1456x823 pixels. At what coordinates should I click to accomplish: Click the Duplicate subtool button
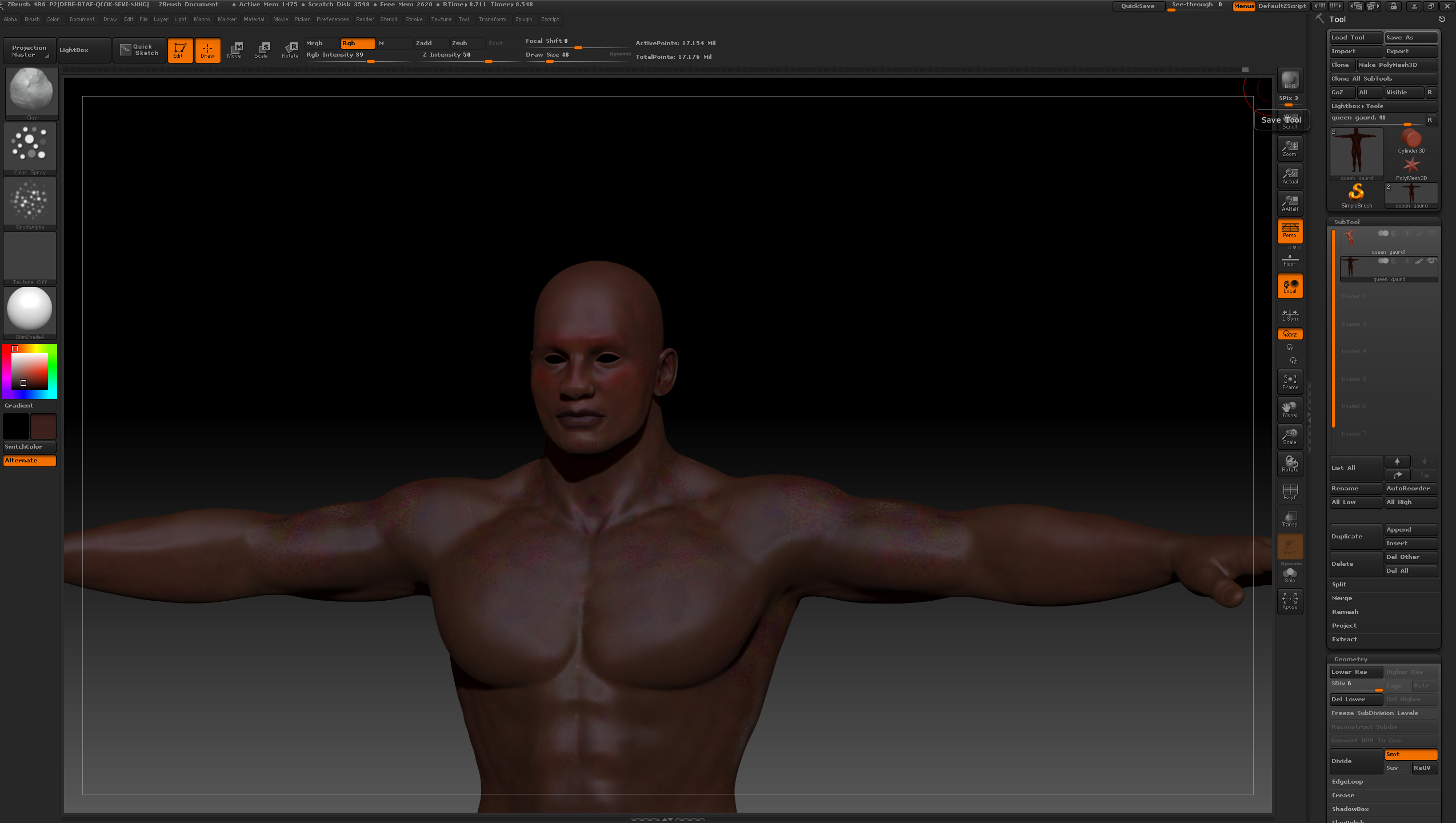(1355, 537)
